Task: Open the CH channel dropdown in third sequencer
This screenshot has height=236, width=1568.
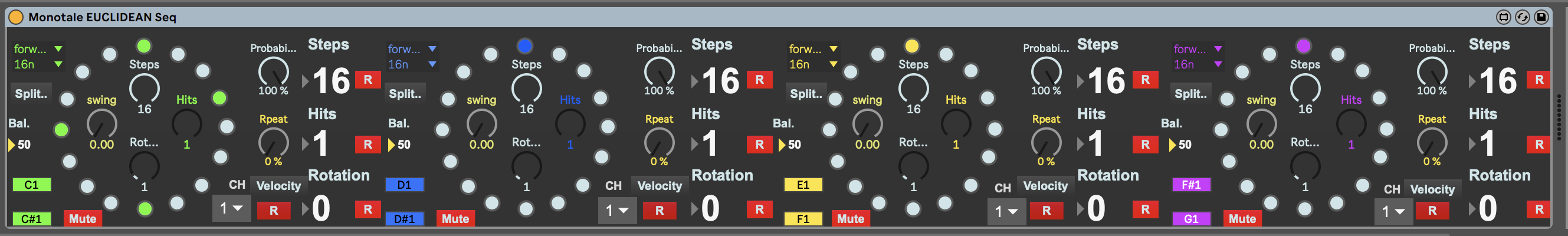Action: coord(1006,211)
